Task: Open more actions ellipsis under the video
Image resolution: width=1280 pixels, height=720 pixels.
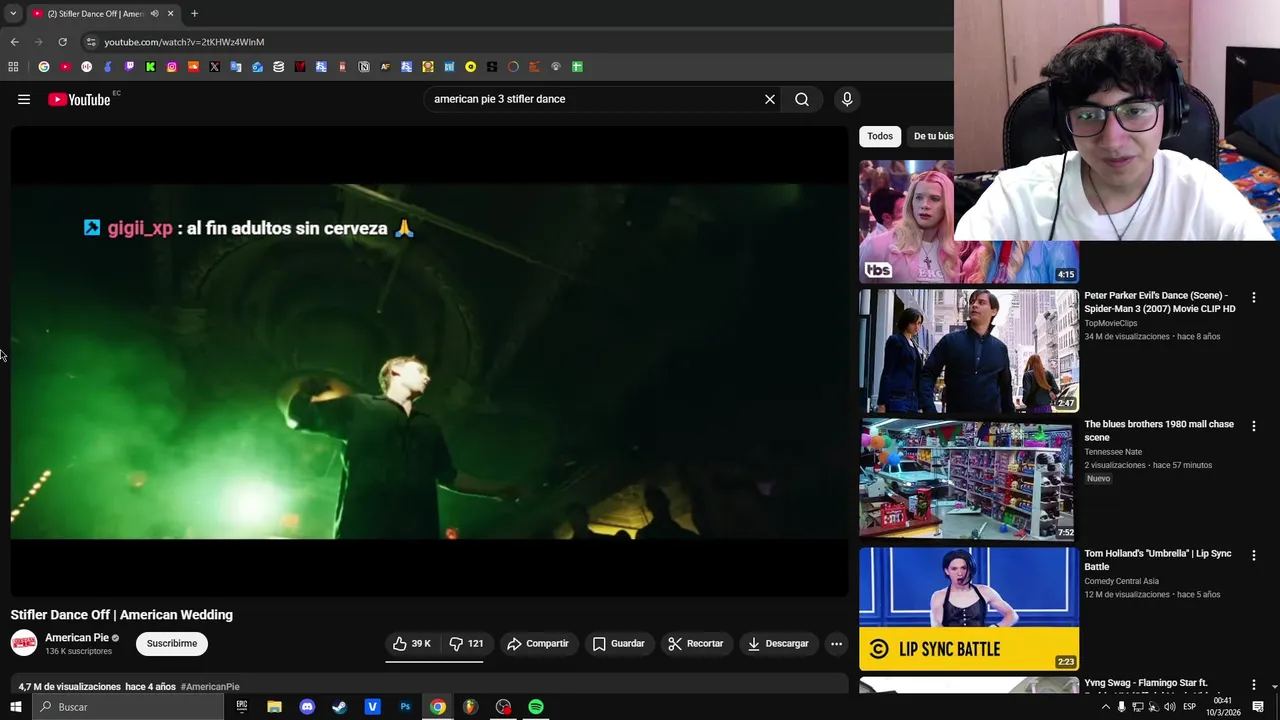Action: pyautogui.click(x=837, y=644)
